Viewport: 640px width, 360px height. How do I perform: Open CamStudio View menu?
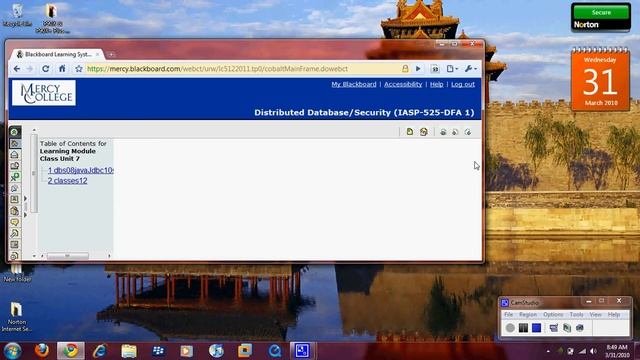click(596, 315)
